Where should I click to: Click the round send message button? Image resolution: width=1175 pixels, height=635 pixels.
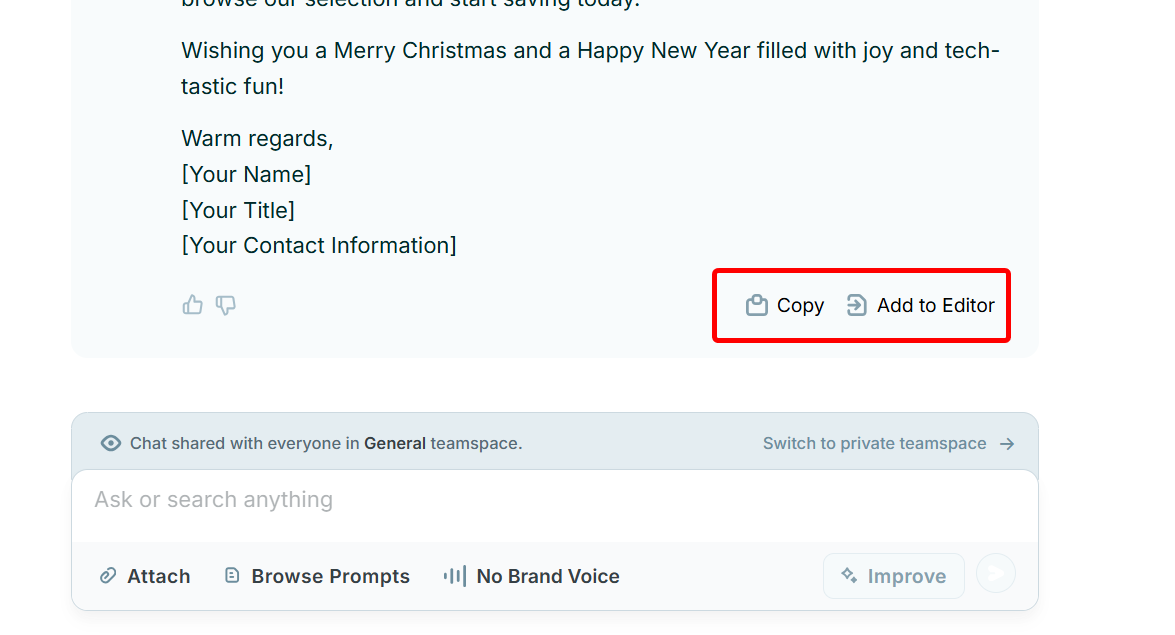coord(996,574)
